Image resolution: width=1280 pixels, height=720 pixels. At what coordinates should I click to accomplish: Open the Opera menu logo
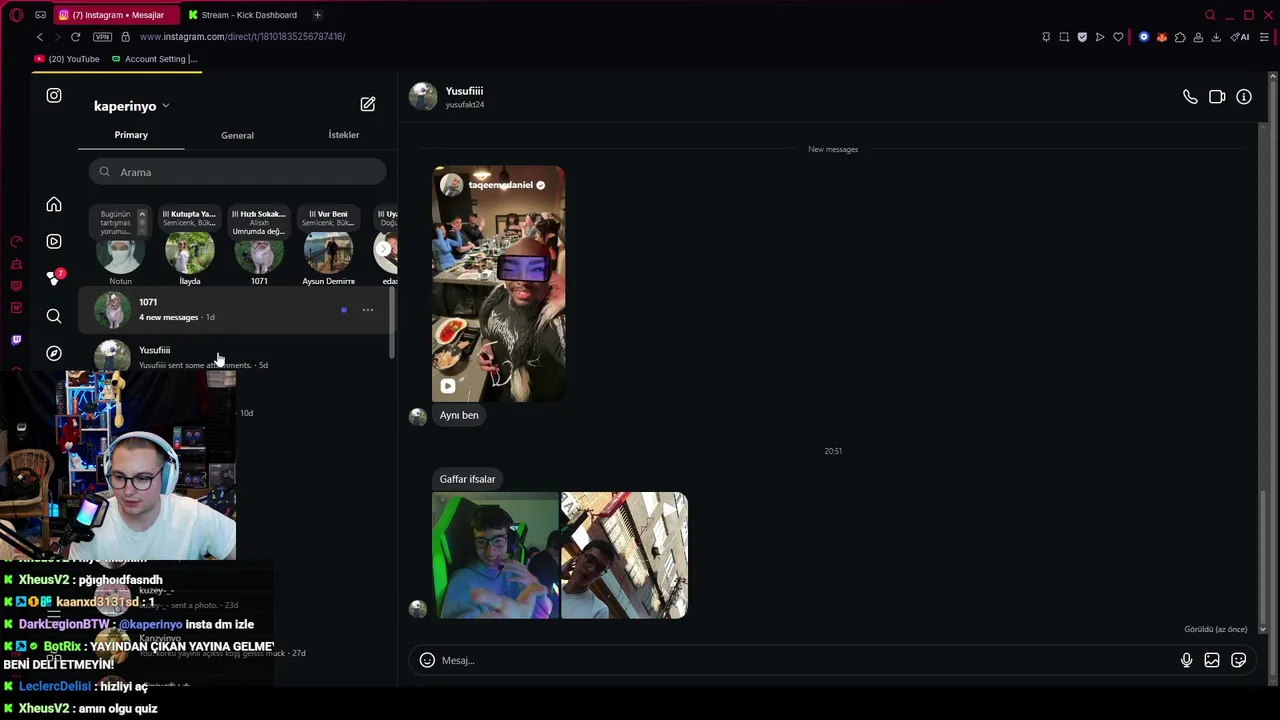(x=16, y=15)
